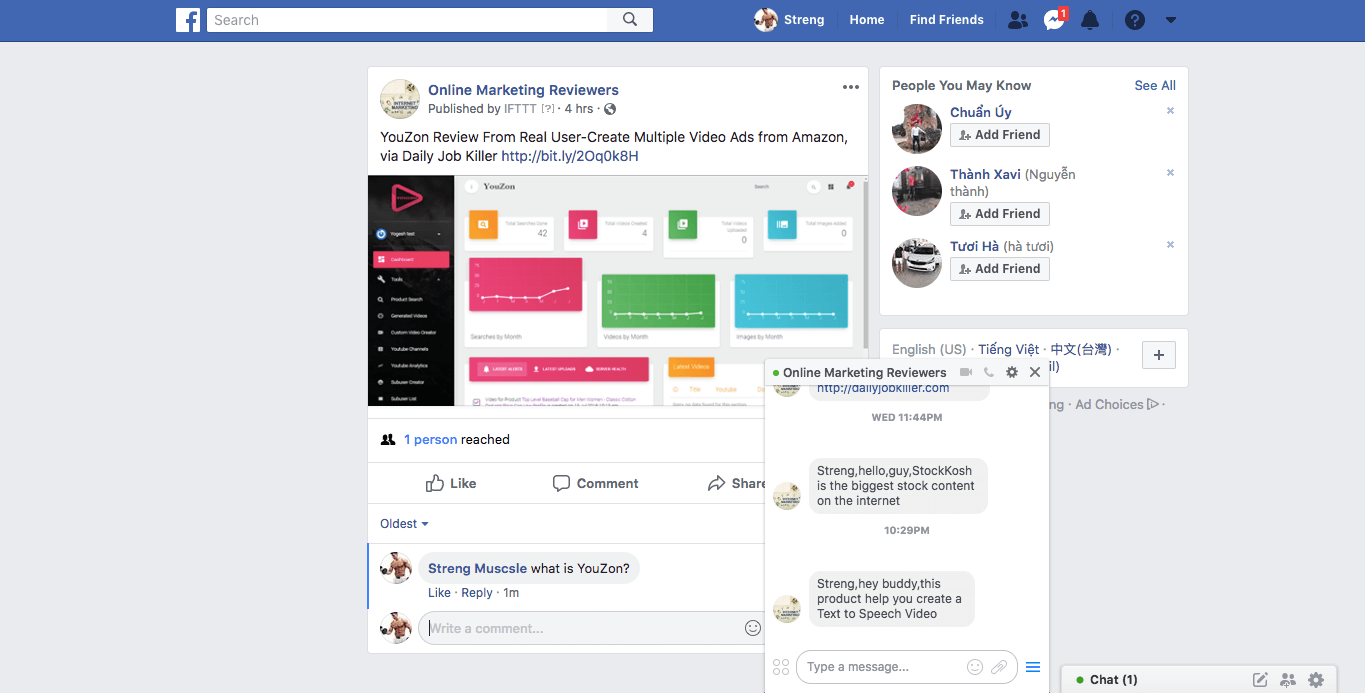The image size is (1365, 693).
Task: Click the Search field in the top bar
Action: [x=407, y=20]
